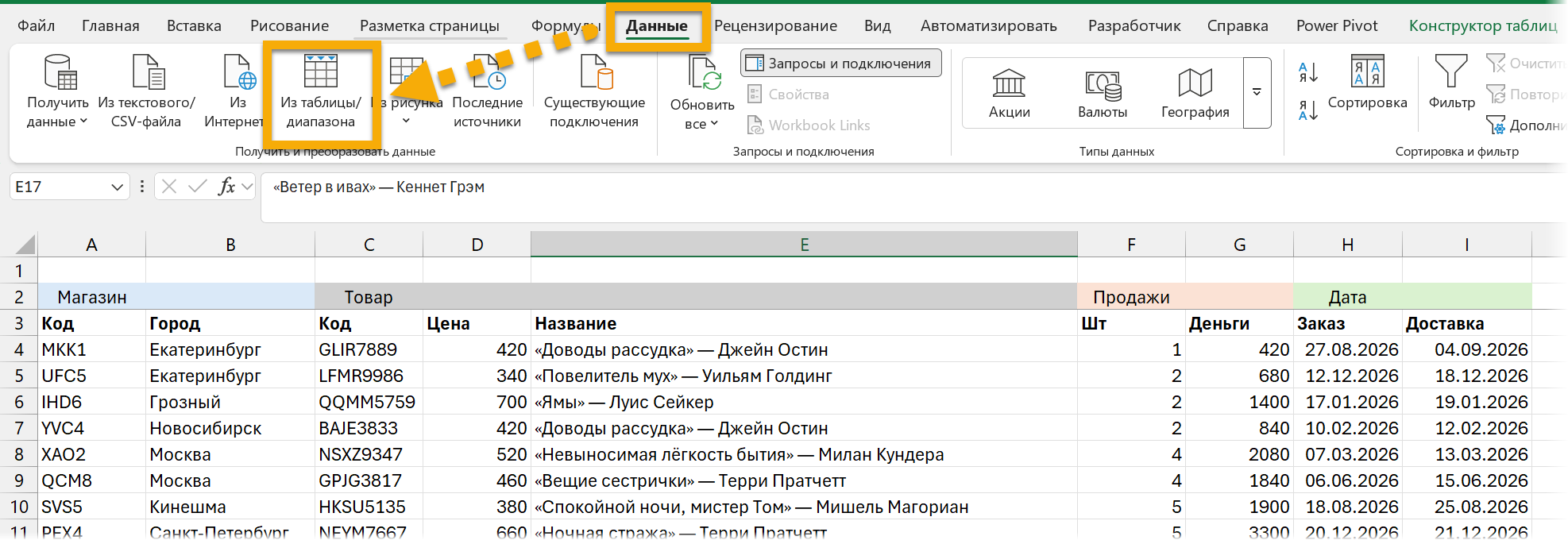Expand the formula bar chevron

coord(247,187)
